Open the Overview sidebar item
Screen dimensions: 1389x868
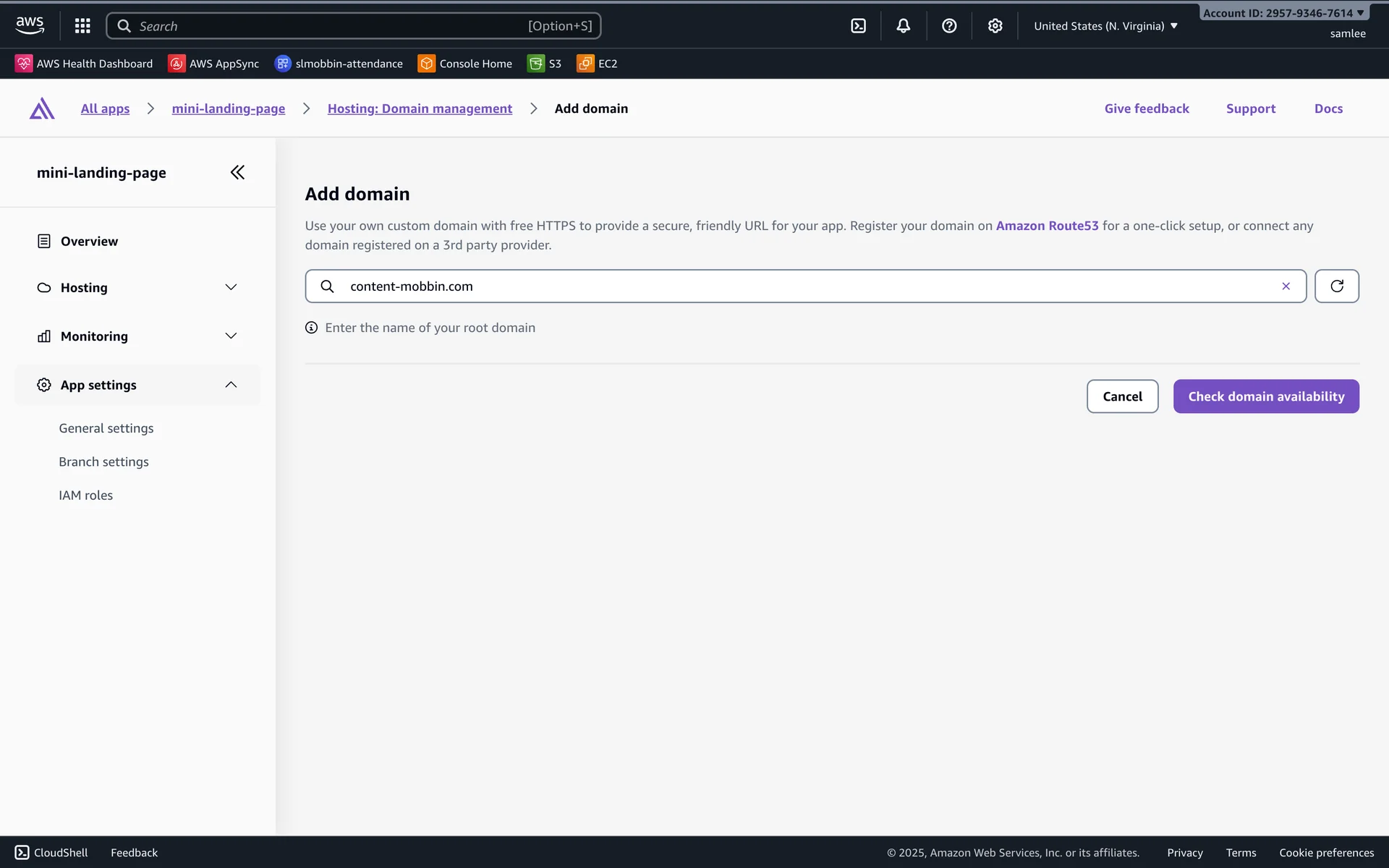pos(89,242)
